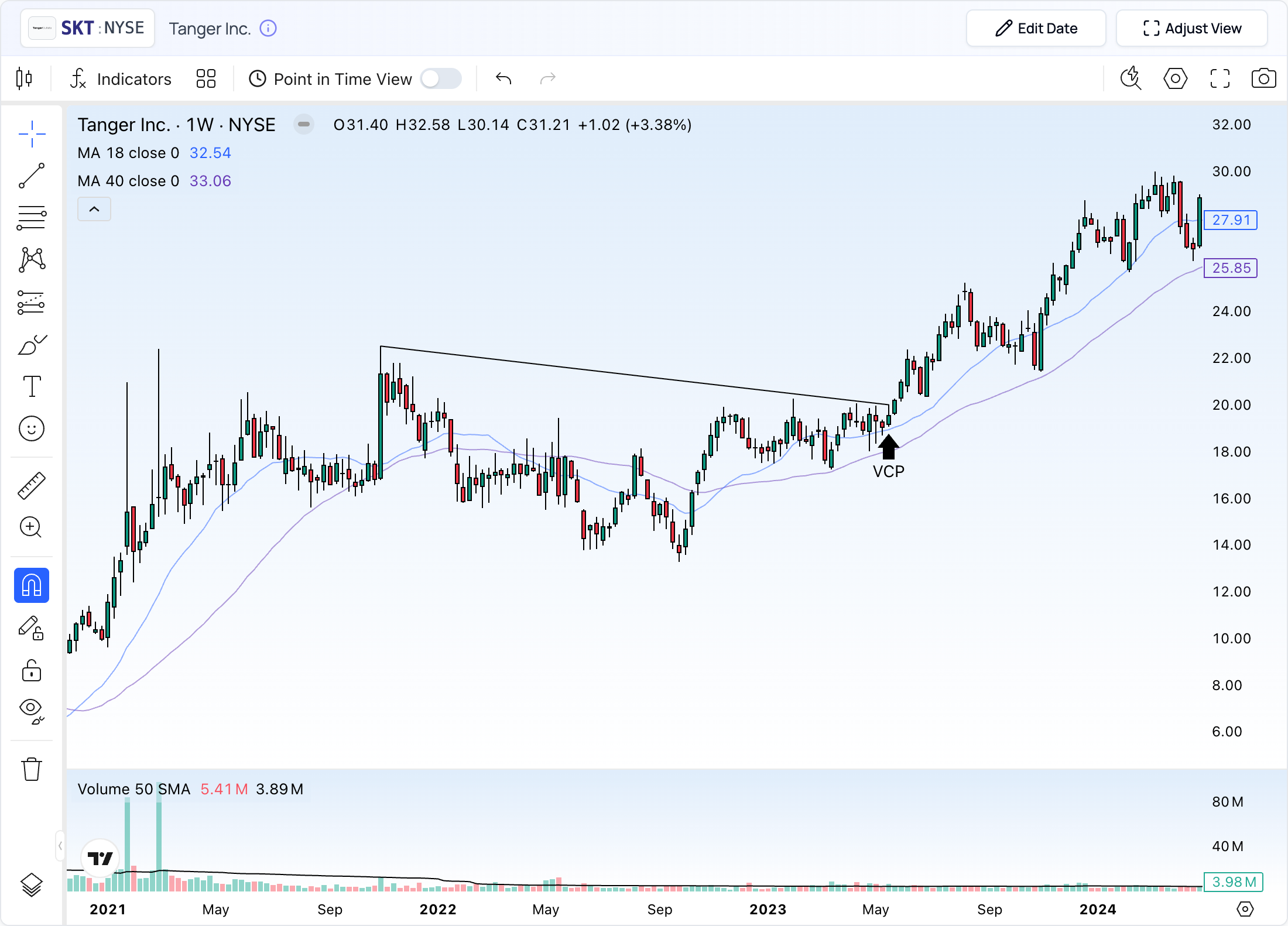The image size is (1288, 926).
Task: Select the MA 18 close indicator label
Action: pyautogui.click(x=128, y=153)
